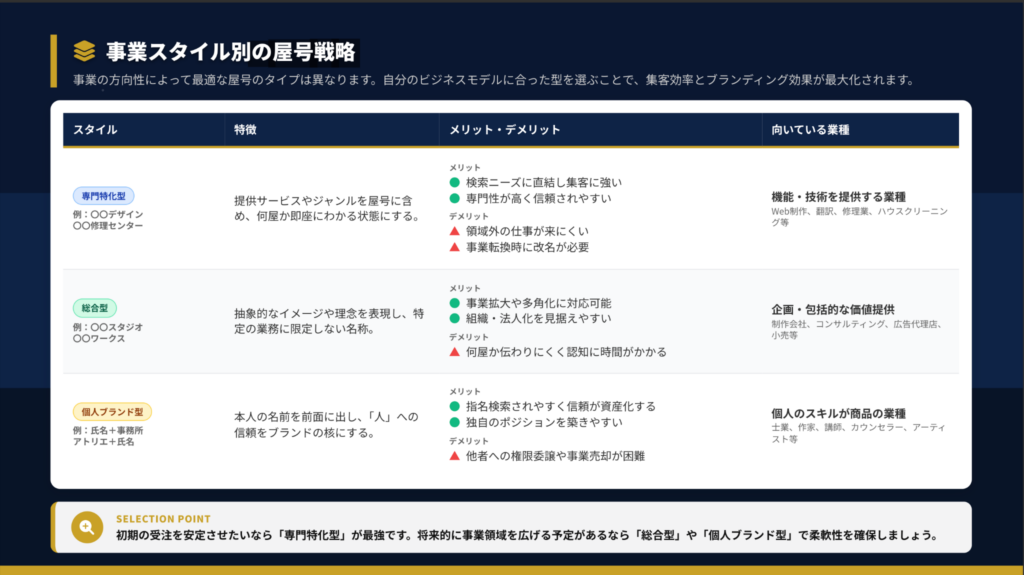
Task: Click the メリット・デメリット column header
Action: [505, 130]
